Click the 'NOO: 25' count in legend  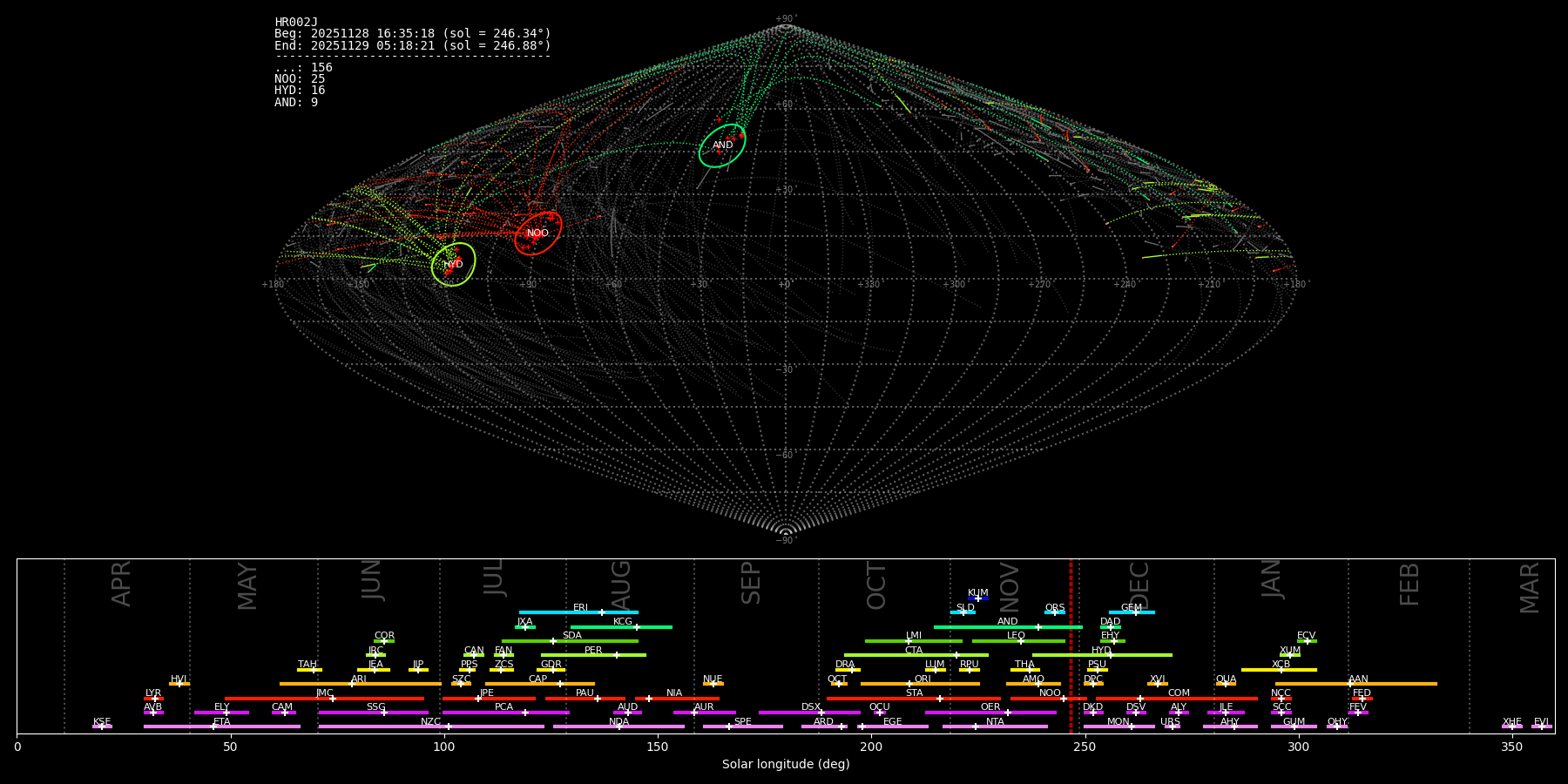[300, 79]
